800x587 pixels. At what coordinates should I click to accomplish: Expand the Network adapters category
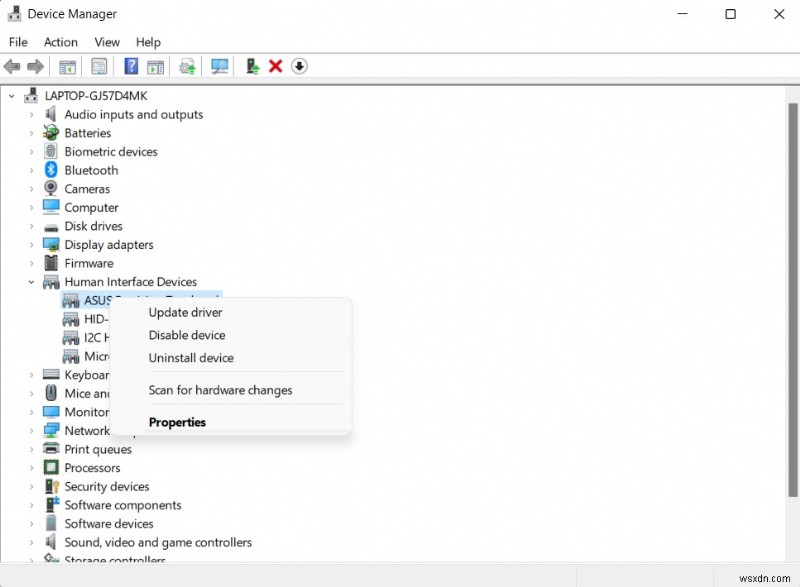point(31,430)
